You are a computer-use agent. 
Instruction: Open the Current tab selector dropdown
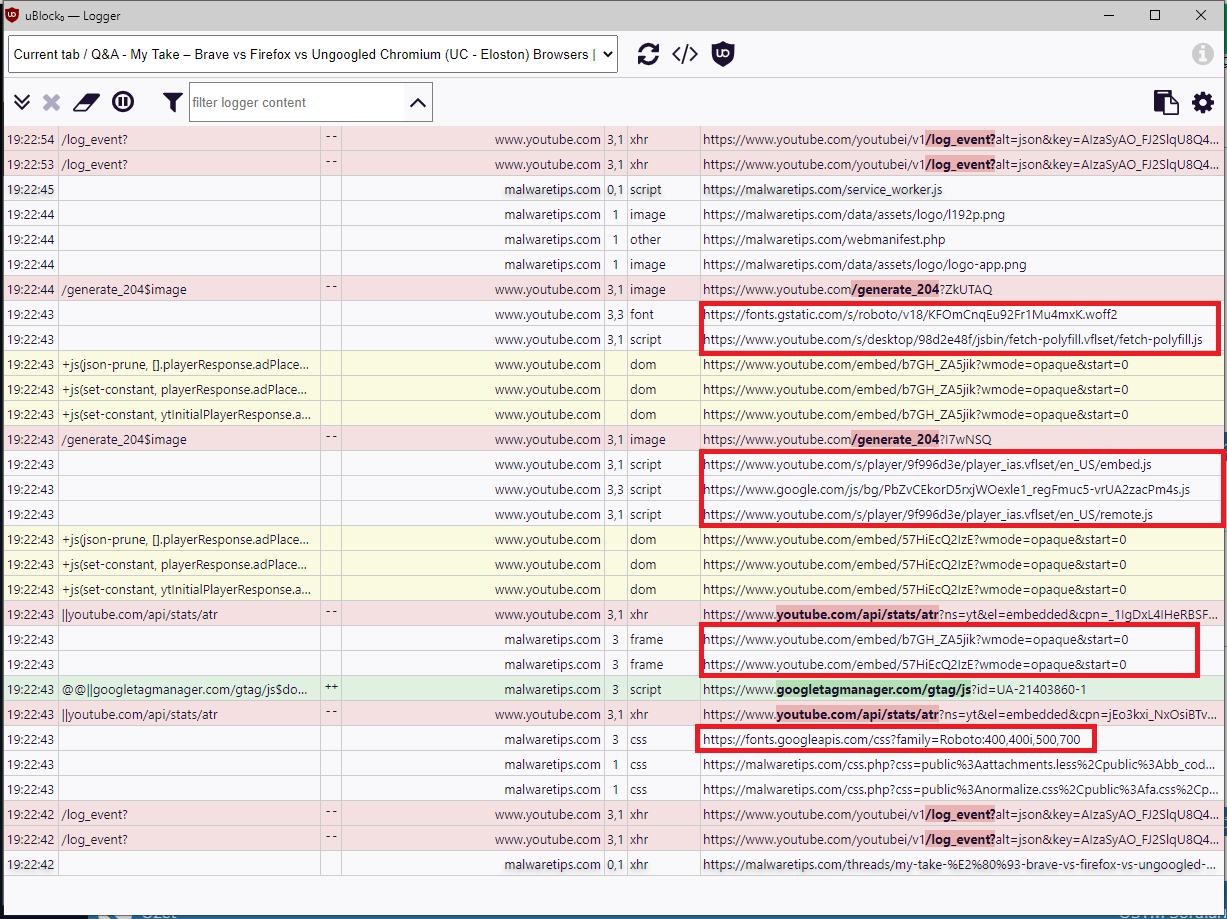pyautogui.click(x=313, y=54)
